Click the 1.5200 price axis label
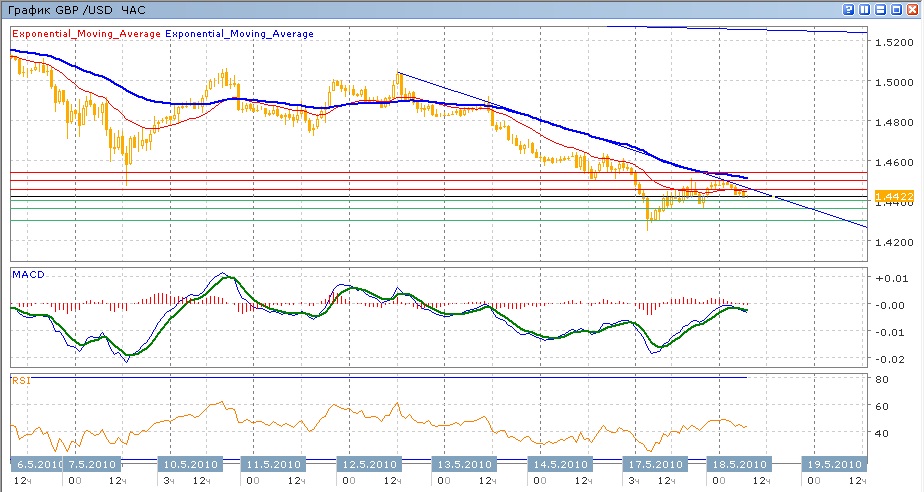This screenshot has width=924, height=492. point(892,43)
